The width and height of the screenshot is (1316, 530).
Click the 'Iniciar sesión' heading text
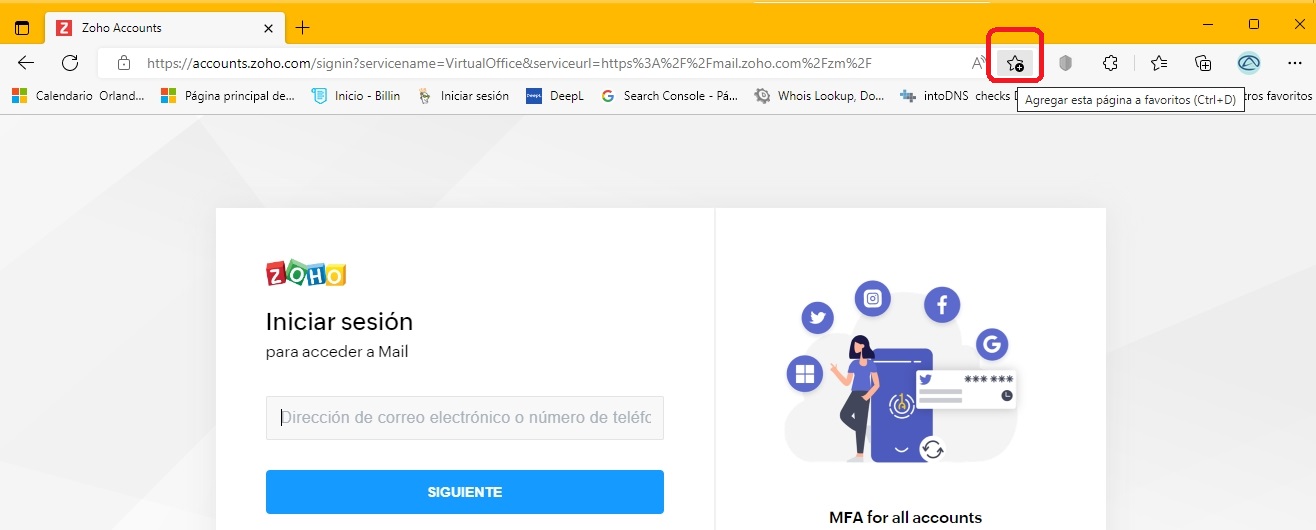tap(339, 322)
